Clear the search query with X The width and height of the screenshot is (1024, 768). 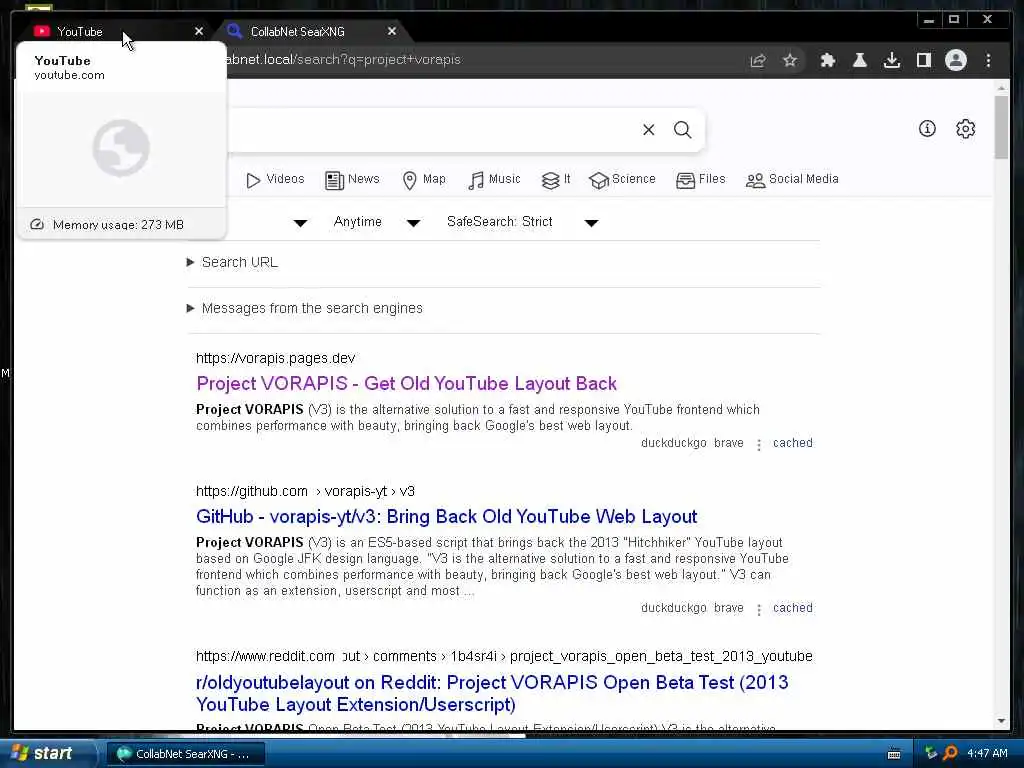(648, 130)
